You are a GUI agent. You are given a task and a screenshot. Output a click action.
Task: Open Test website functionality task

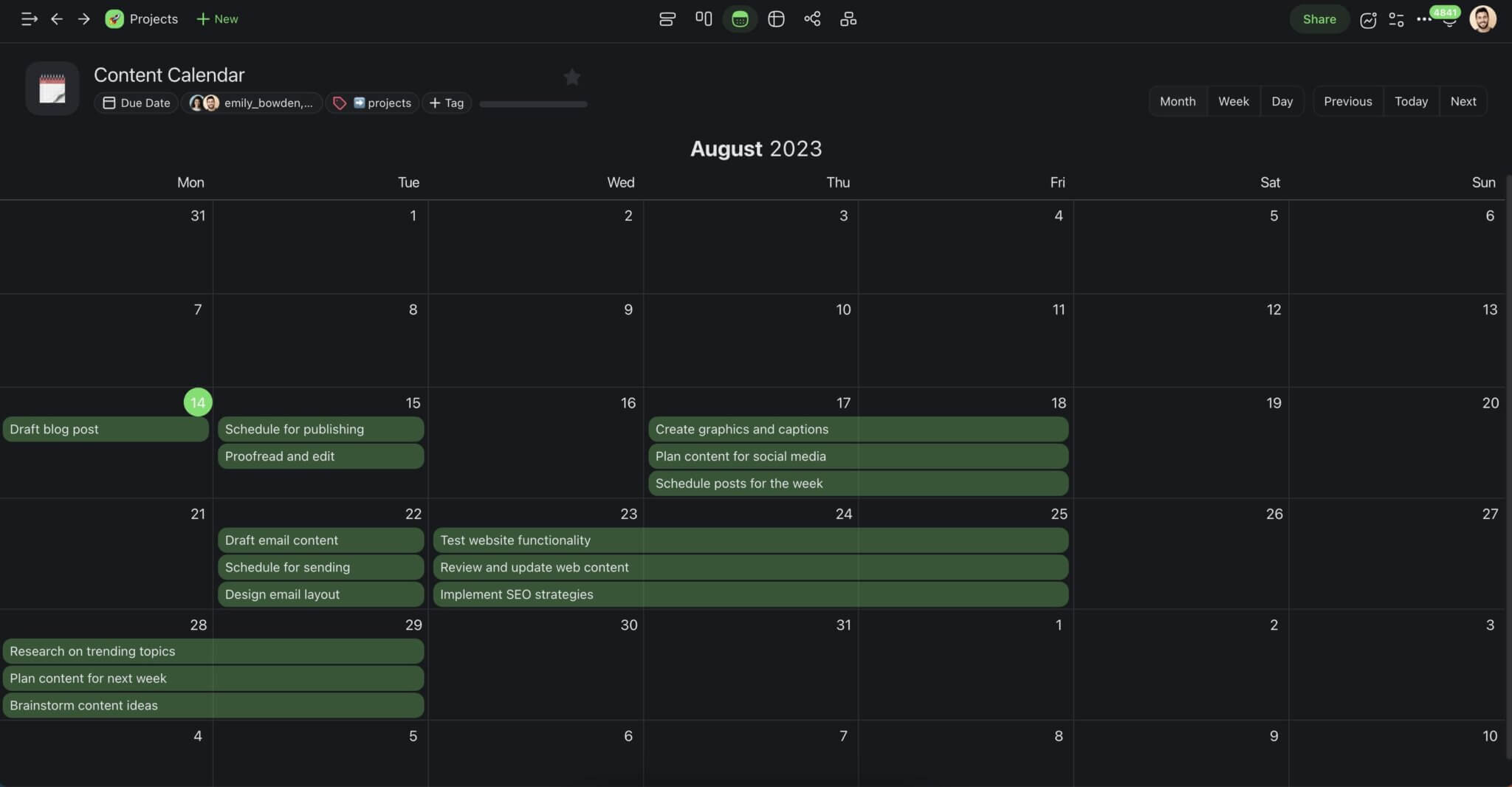750,540
